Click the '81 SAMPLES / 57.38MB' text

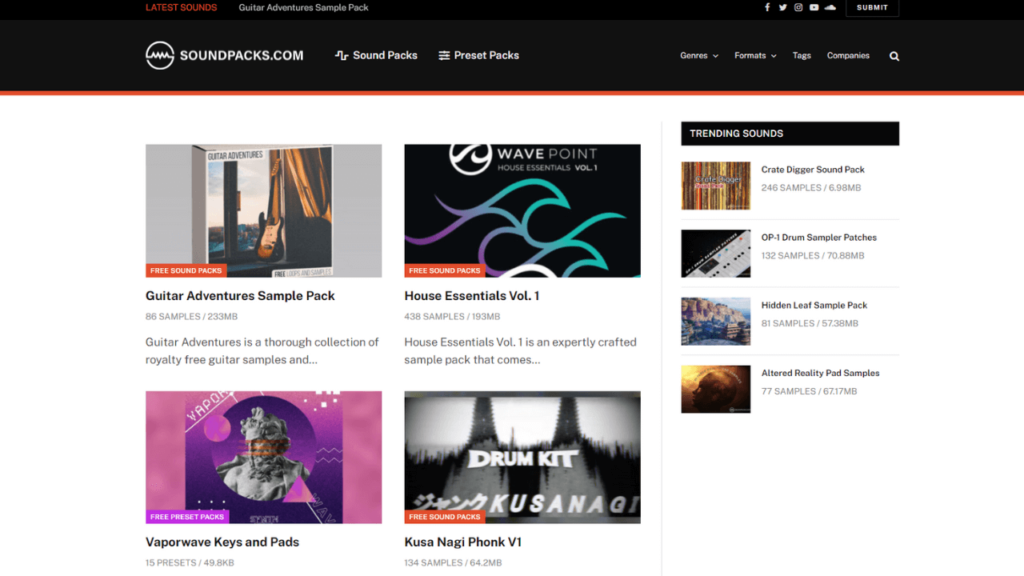810,323
